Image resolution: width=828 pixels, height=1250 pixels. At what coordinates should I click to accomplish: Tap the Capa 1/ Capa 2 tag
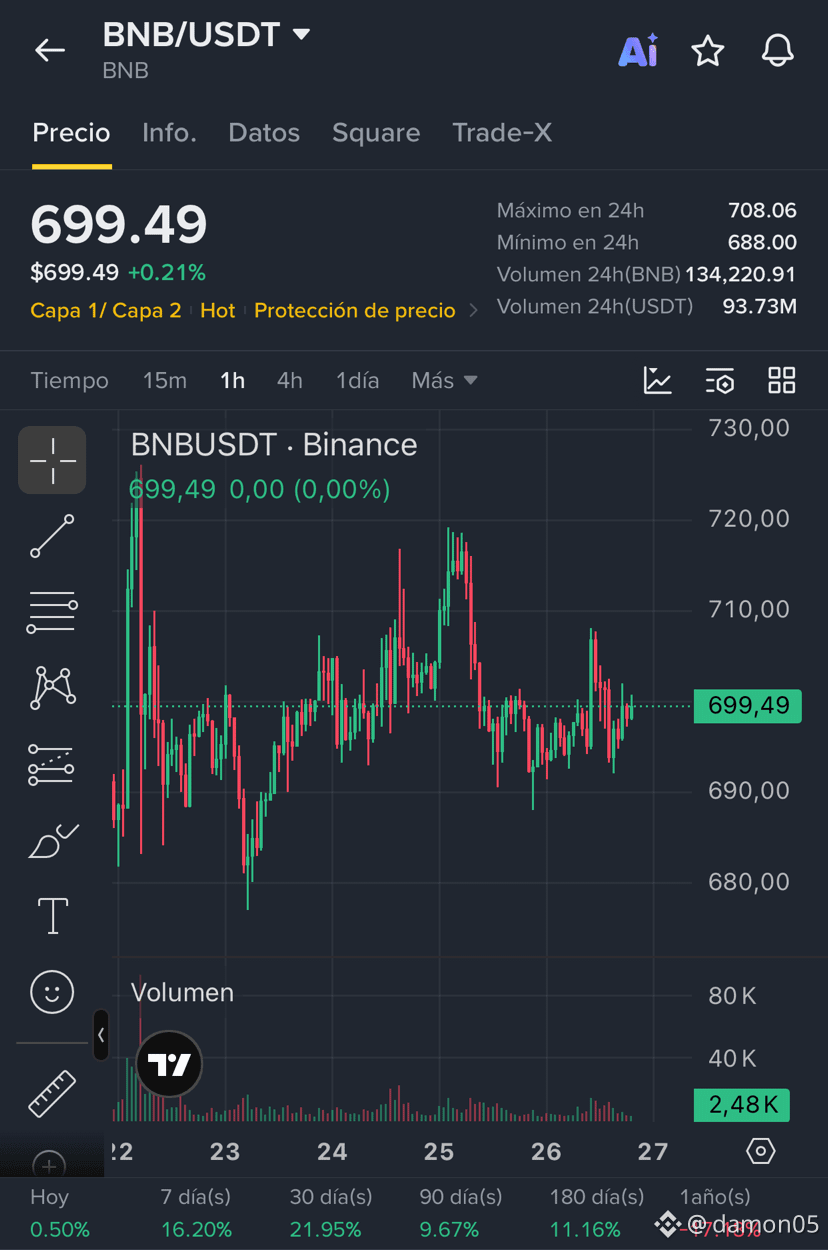106,311
